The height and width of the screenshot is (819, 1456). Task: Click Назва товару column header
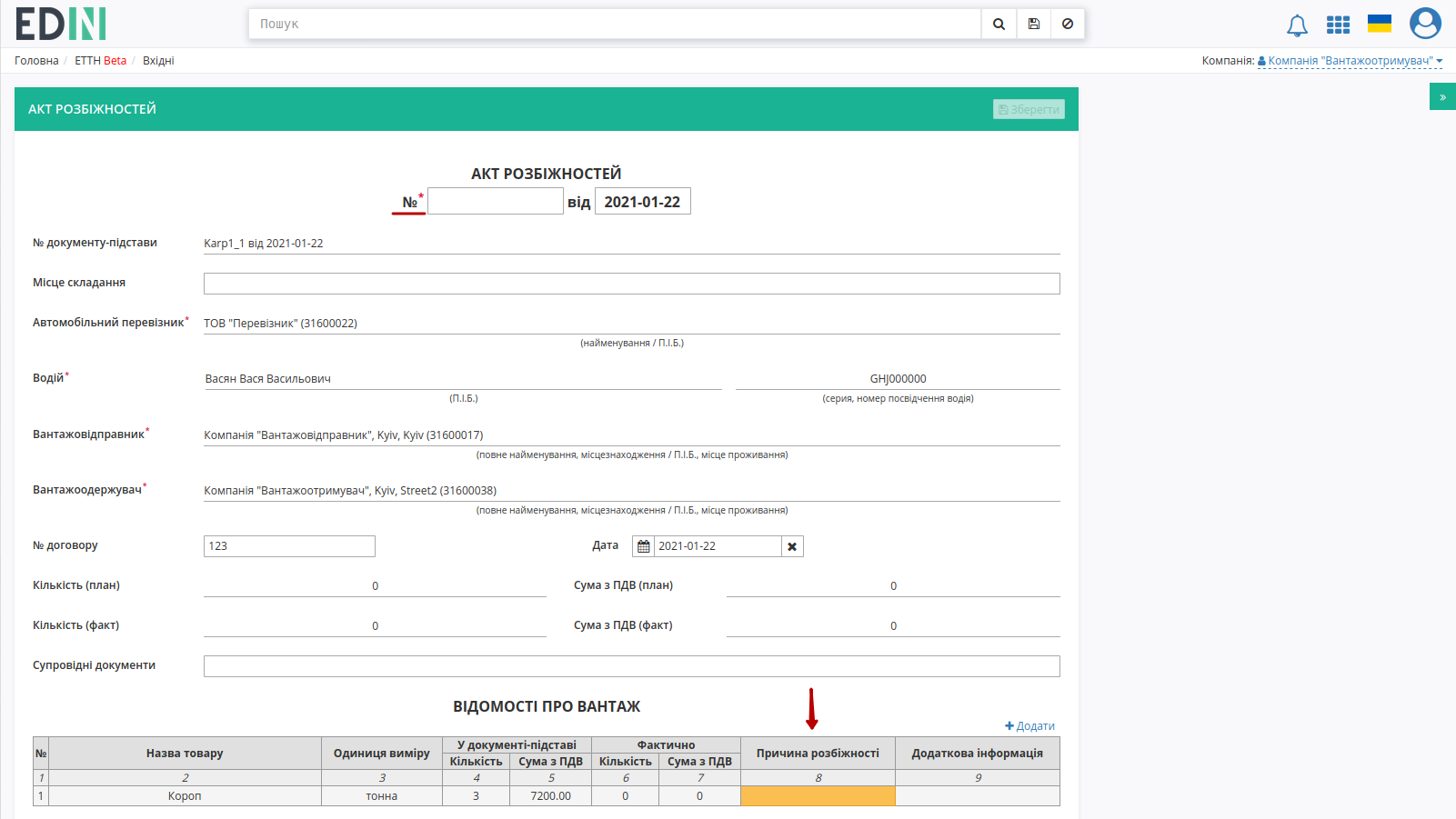point(185,754)
